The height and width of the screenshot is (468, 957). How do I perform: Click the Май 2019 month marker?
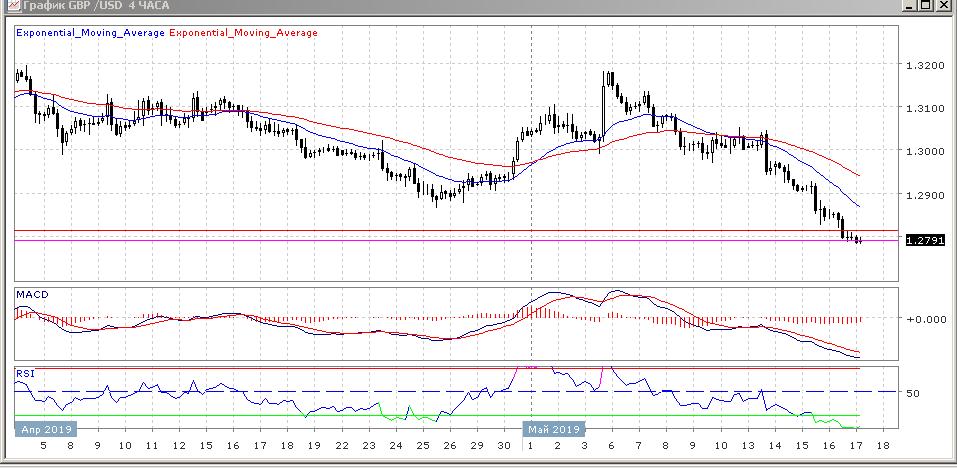[x=554, y=429]
